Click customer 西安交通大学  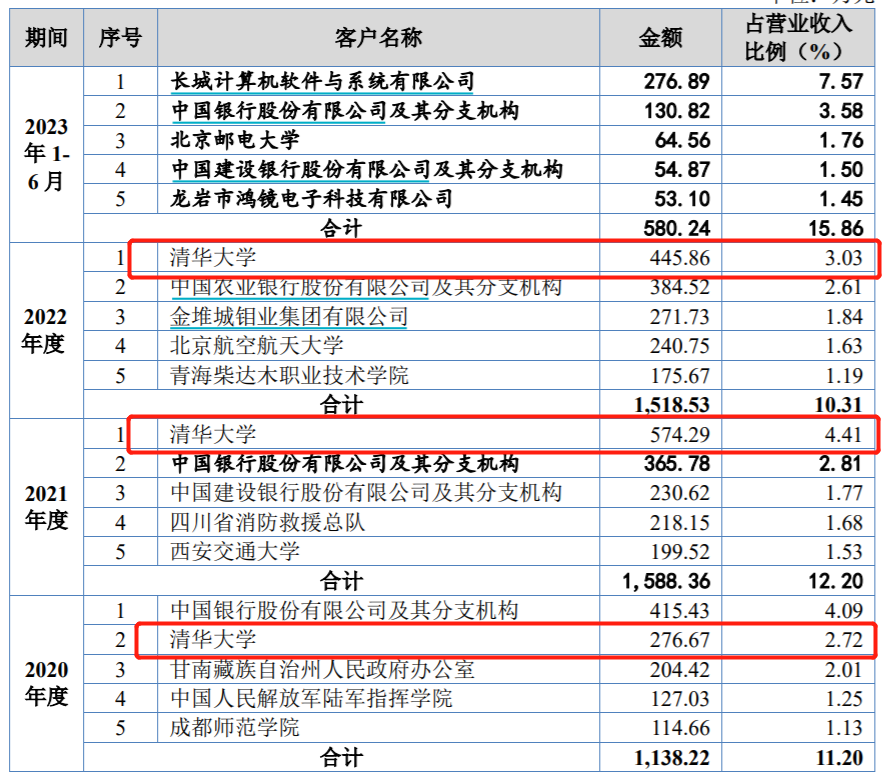[234, 552]
